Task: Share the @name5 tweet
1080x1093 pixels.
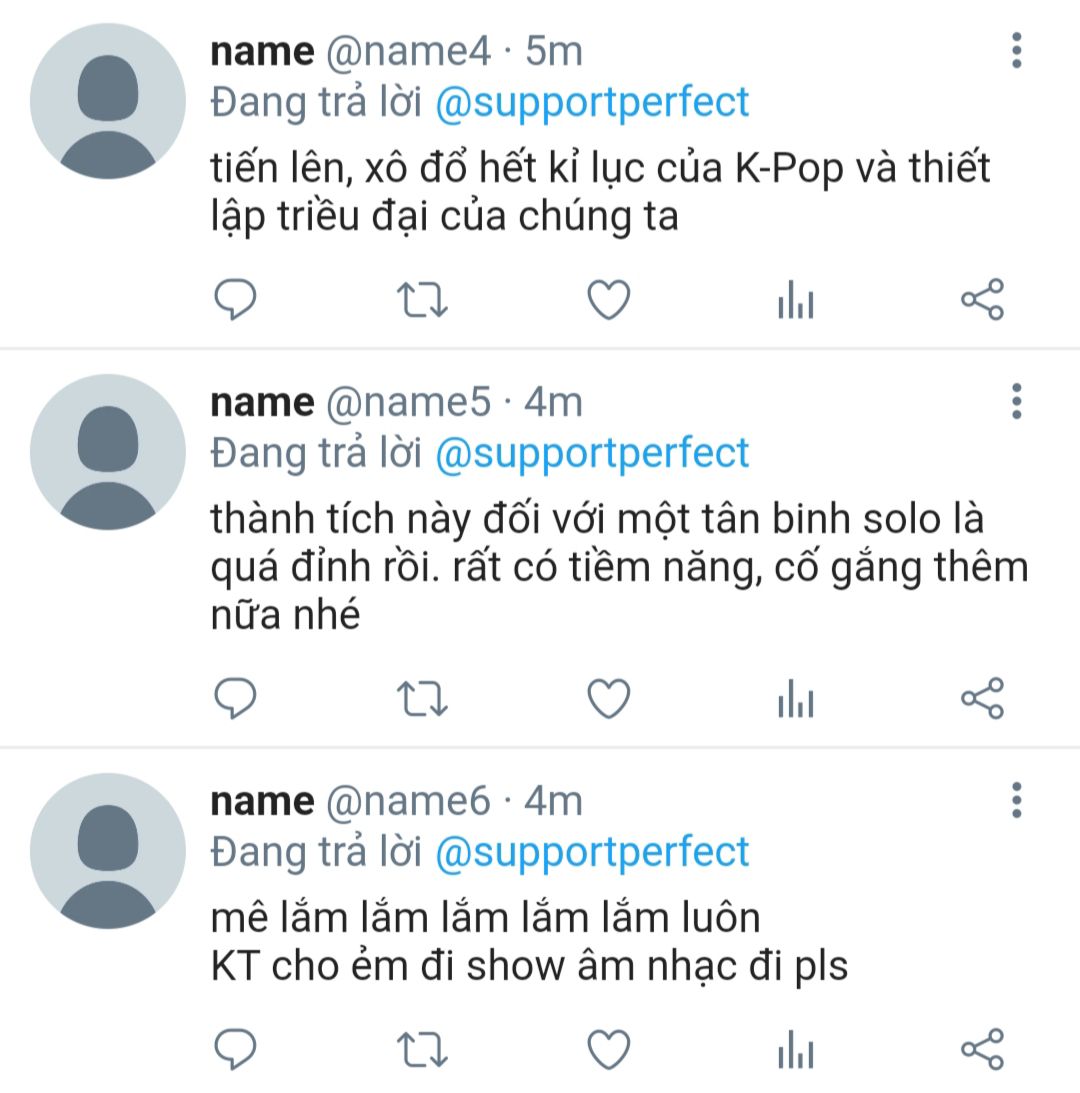Action: pos(982,698)
